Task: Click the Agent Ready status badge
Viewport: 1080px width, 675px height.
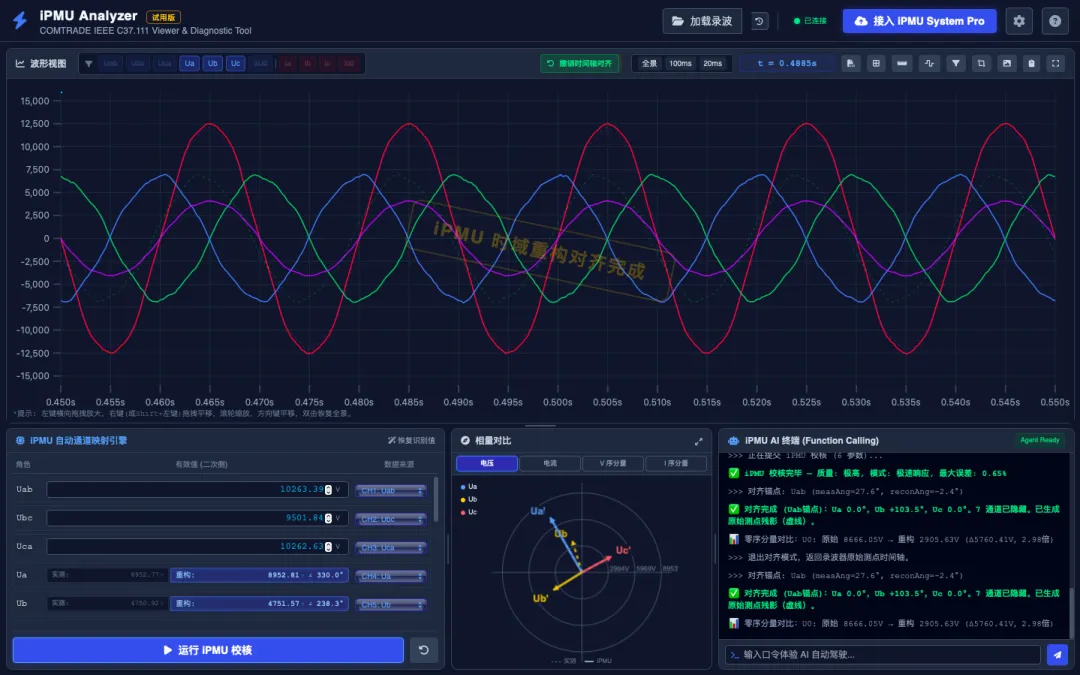Action: 1039,440
